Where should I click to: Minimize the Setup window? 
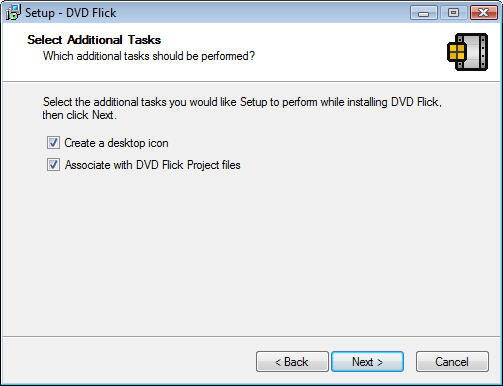point(423,13)
